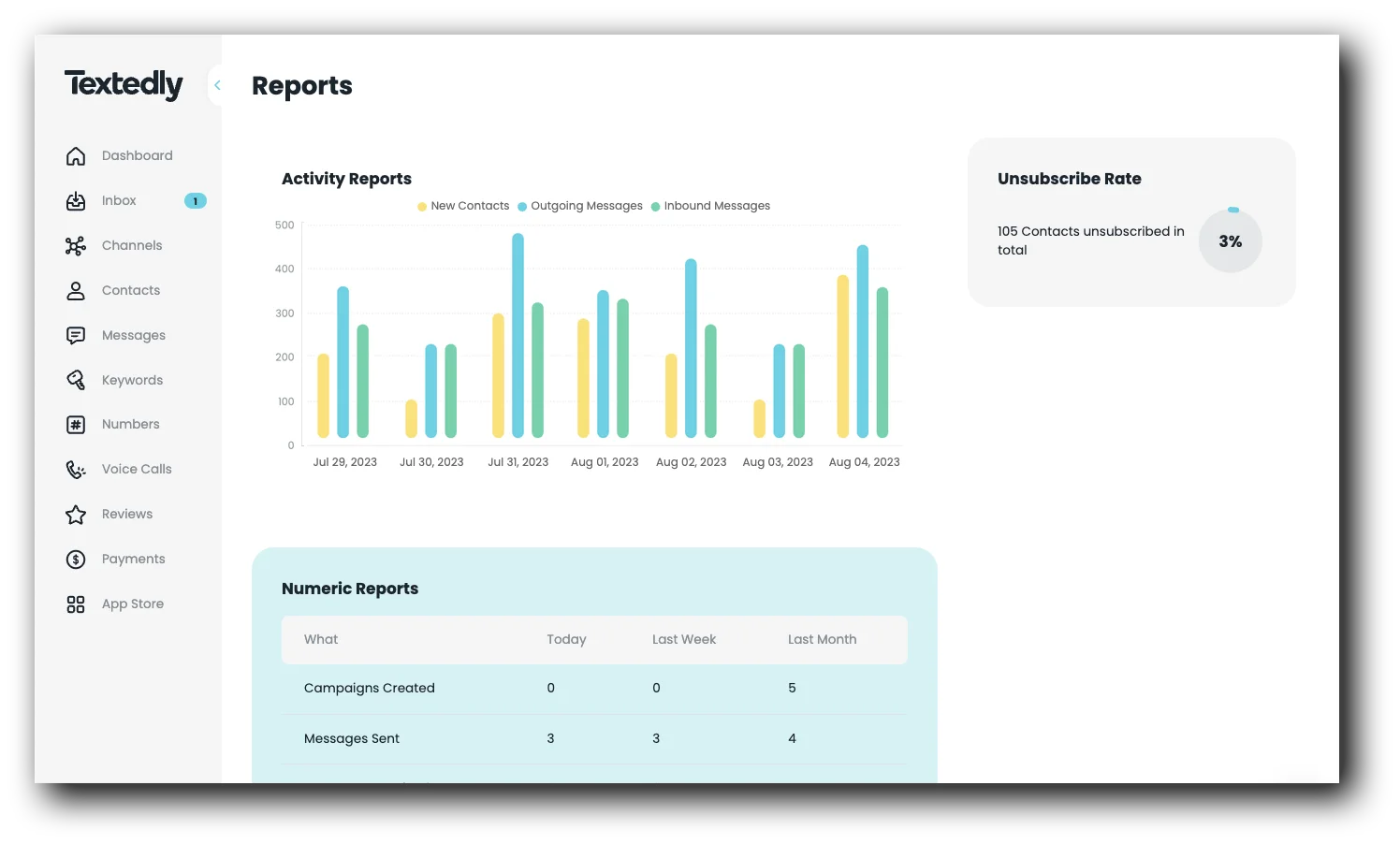Click the Keywords tag icon
This screenshot has width=1400, height=844.
[x=76, y=380]
